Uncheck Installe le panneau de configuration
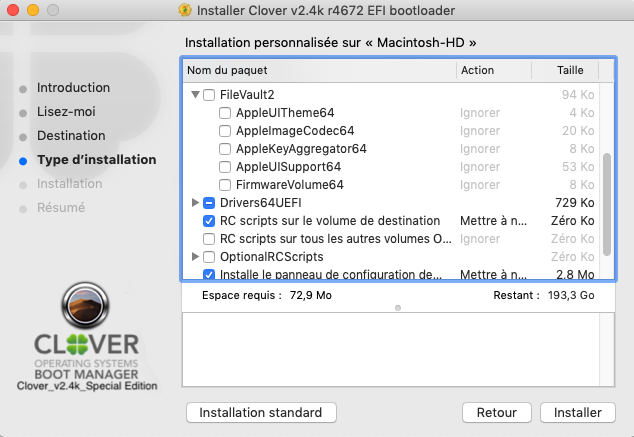 tap(209, 274)
